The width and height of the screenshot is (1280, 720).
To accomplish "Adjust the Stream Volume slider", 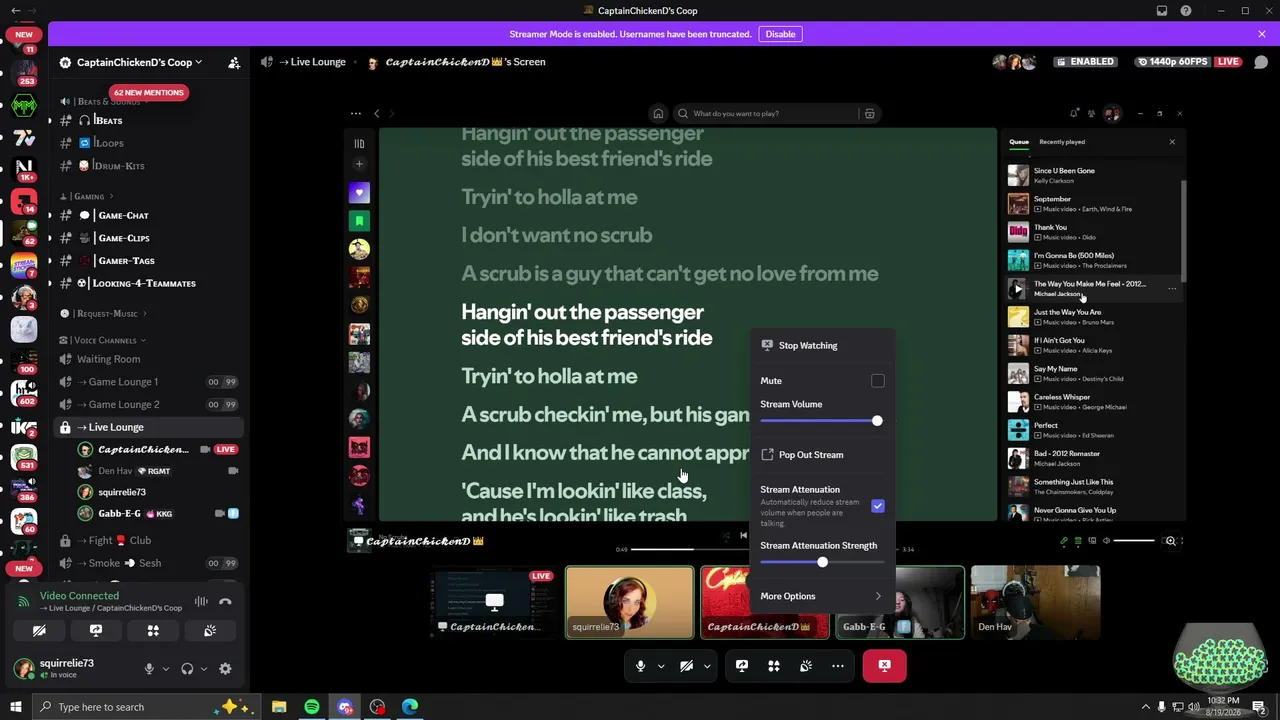I will point(820,421).
